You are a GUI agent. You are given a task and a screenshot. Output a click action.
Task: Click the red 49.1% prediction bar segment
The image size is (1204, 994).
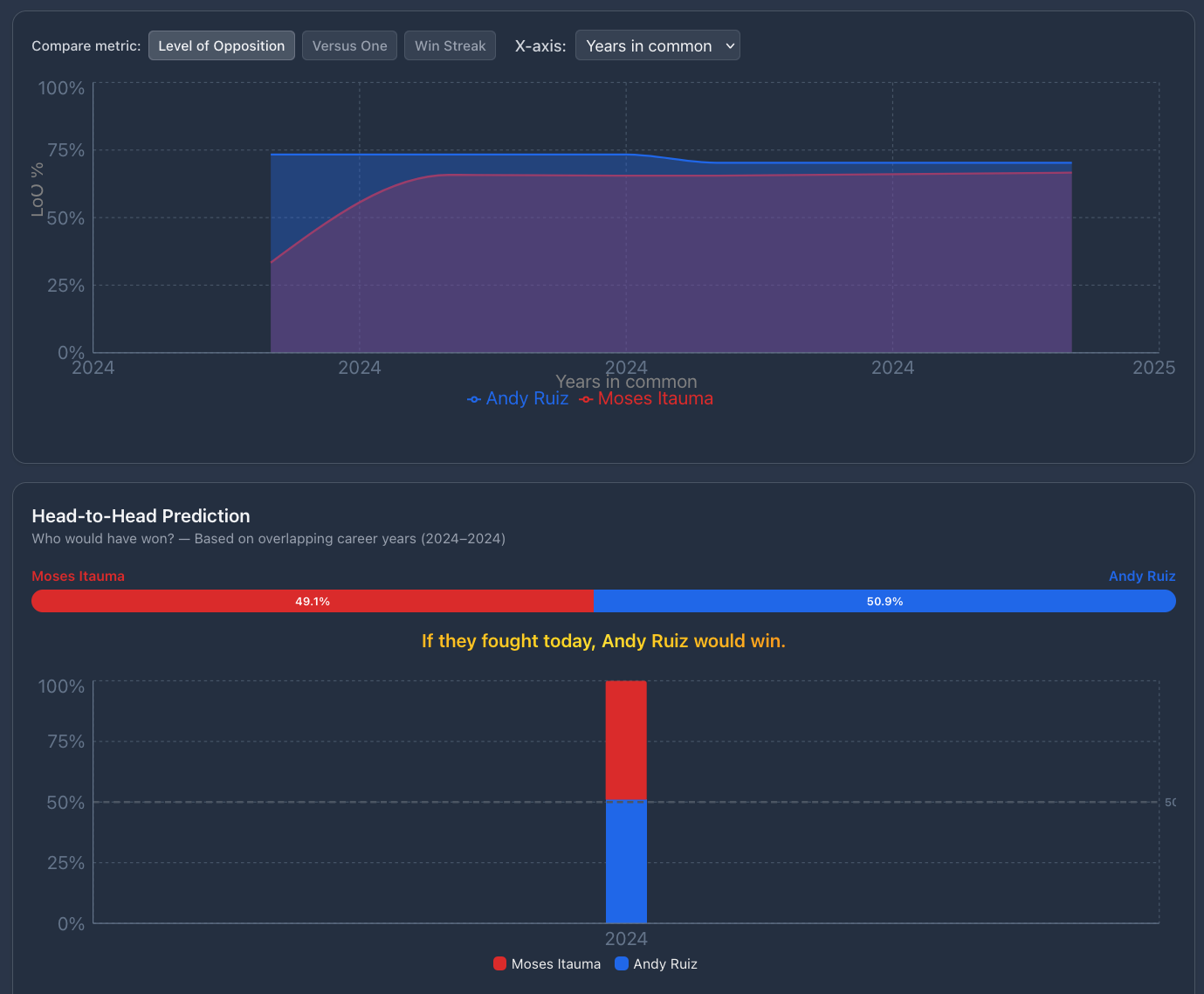tap(312, 601)
